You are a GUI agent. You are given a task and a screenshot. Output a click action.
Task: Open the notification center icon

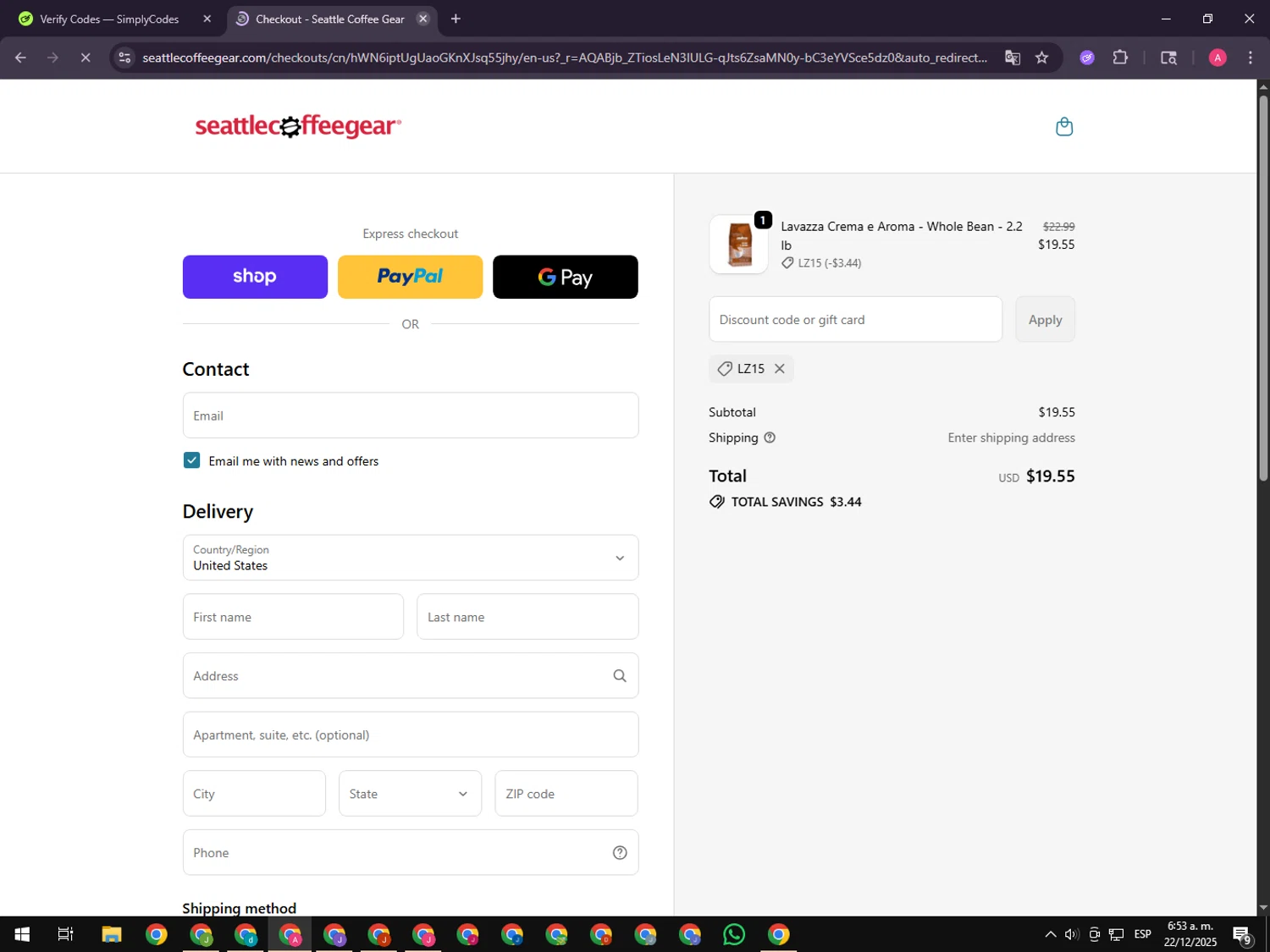(1242, 935)
